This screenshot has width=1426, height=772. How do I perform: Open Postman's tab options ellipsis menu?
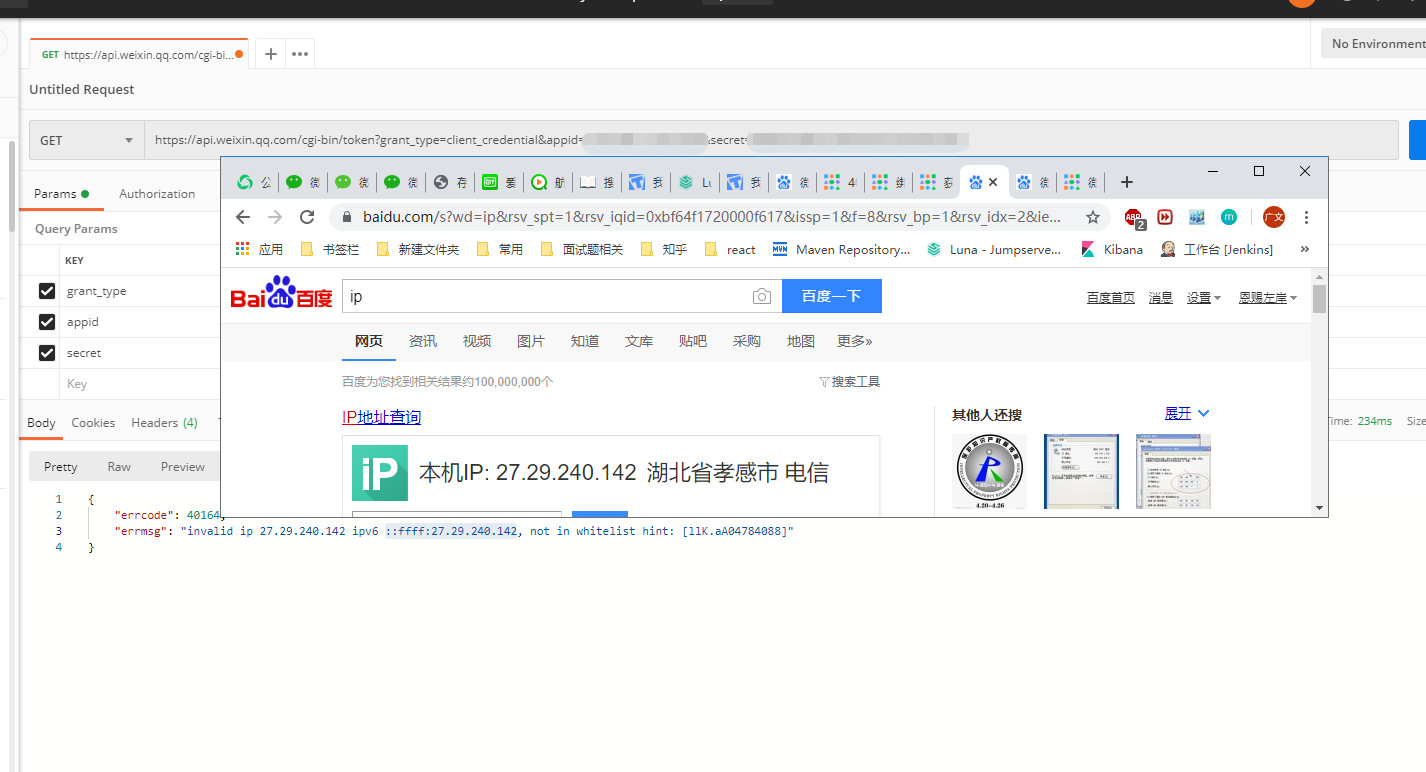coord(301,54)
